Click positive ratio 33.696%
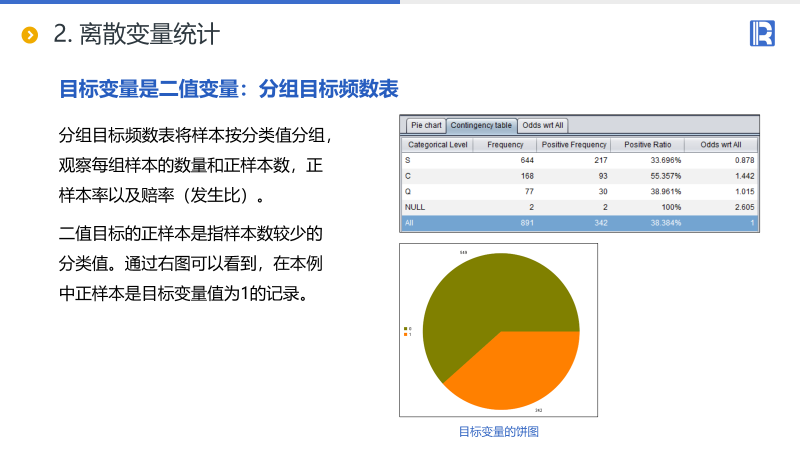This screenshot has height=450, width=800. tap(666, 160)
